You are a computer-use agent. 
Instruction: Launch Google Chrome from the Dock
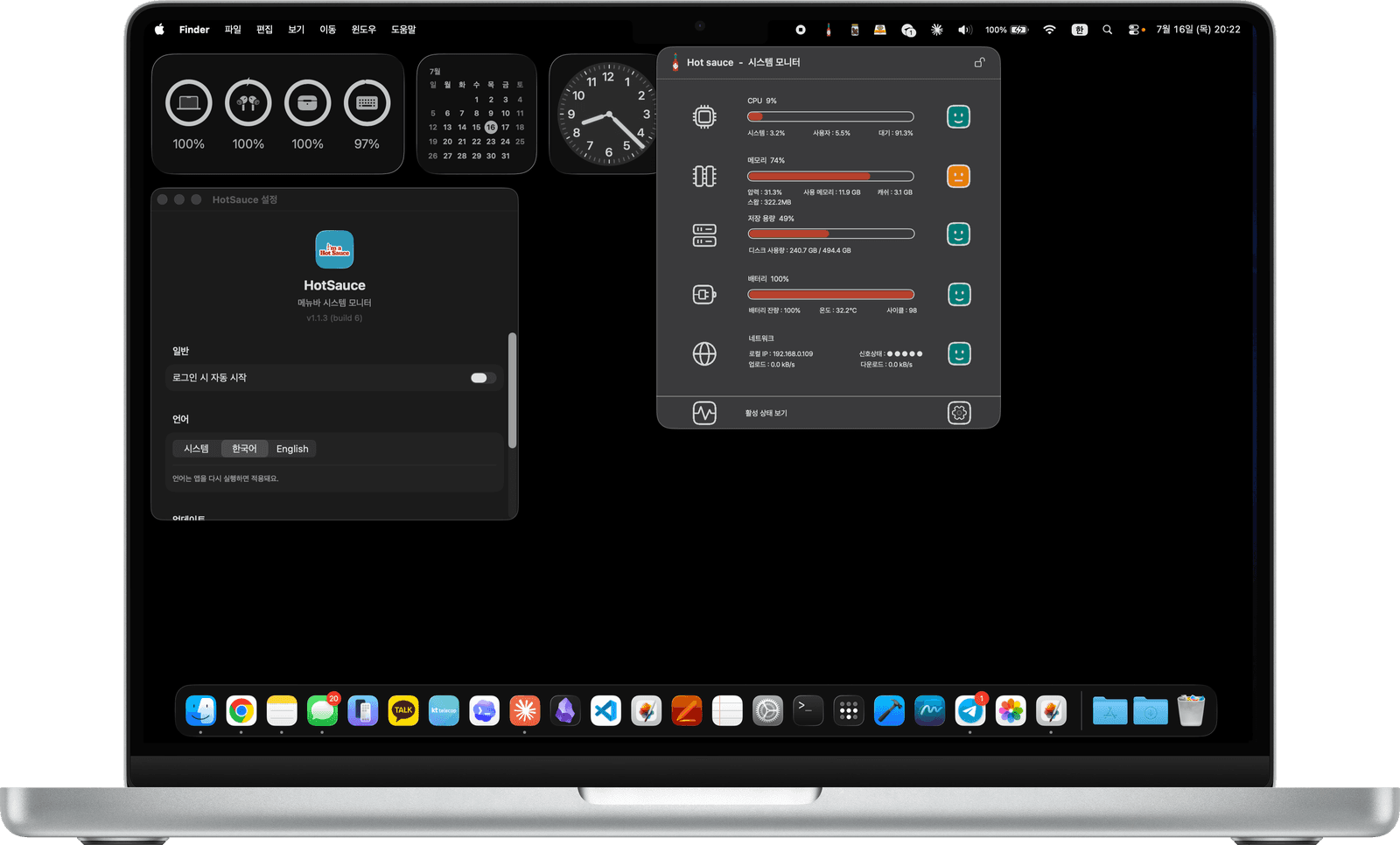click(241, 711)
